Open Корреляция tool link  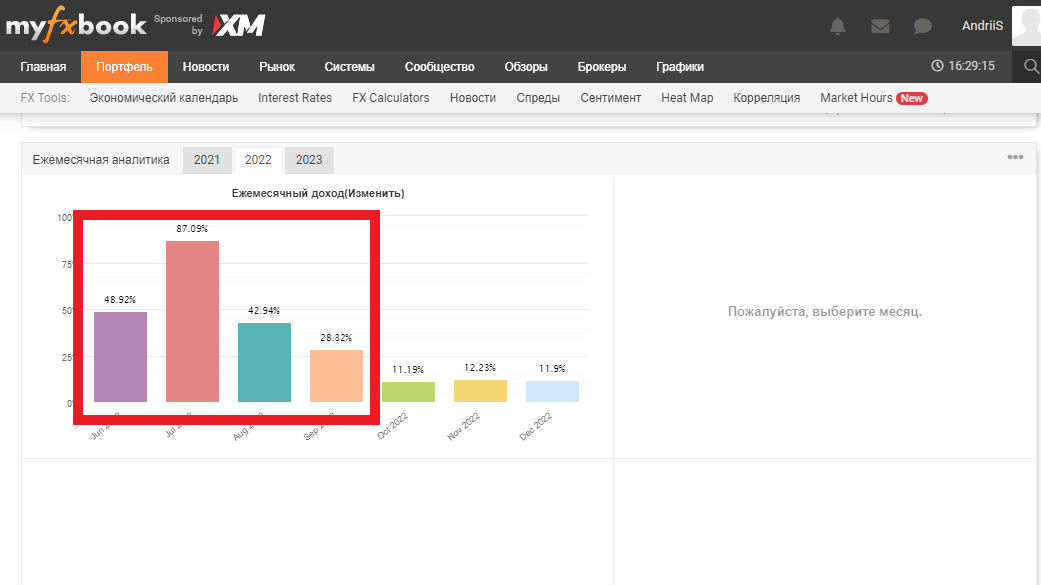766,98
